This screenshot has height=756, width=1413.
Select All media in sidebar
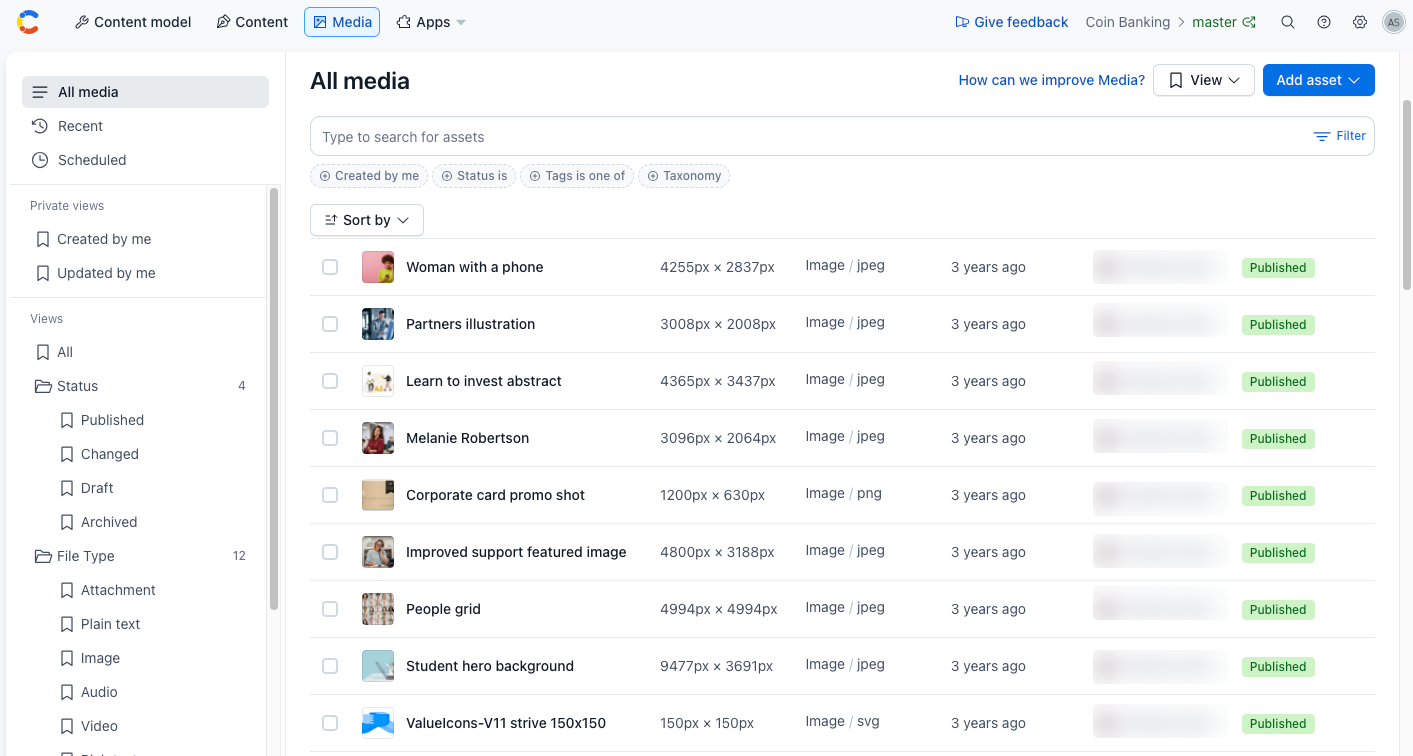point(145,92)
